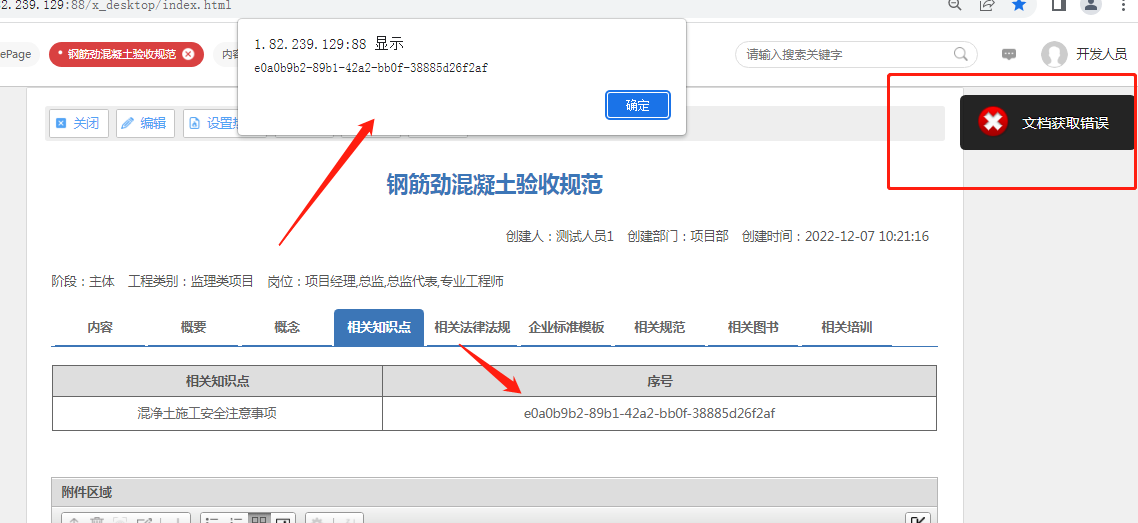Click the red X icon in error notification

click(992, 121)
